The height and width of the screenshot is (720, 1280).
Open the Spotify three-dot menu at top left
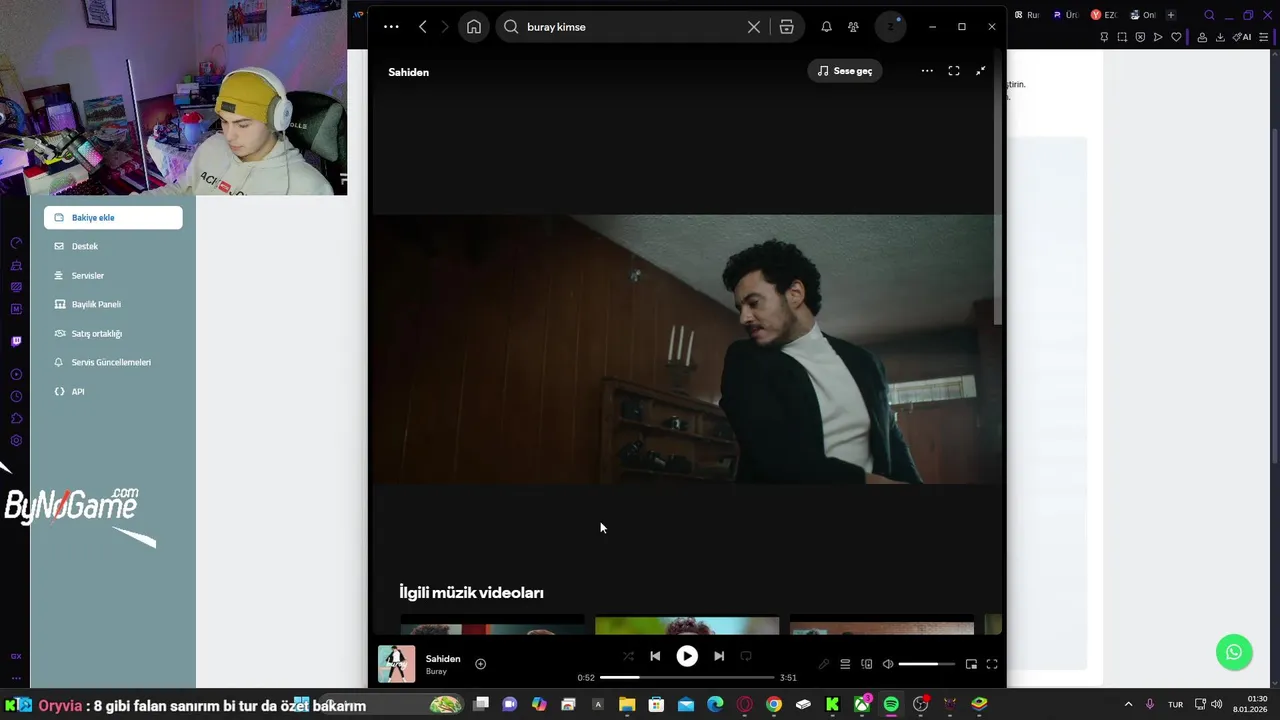pyautogui.click(x=391, y=27)
